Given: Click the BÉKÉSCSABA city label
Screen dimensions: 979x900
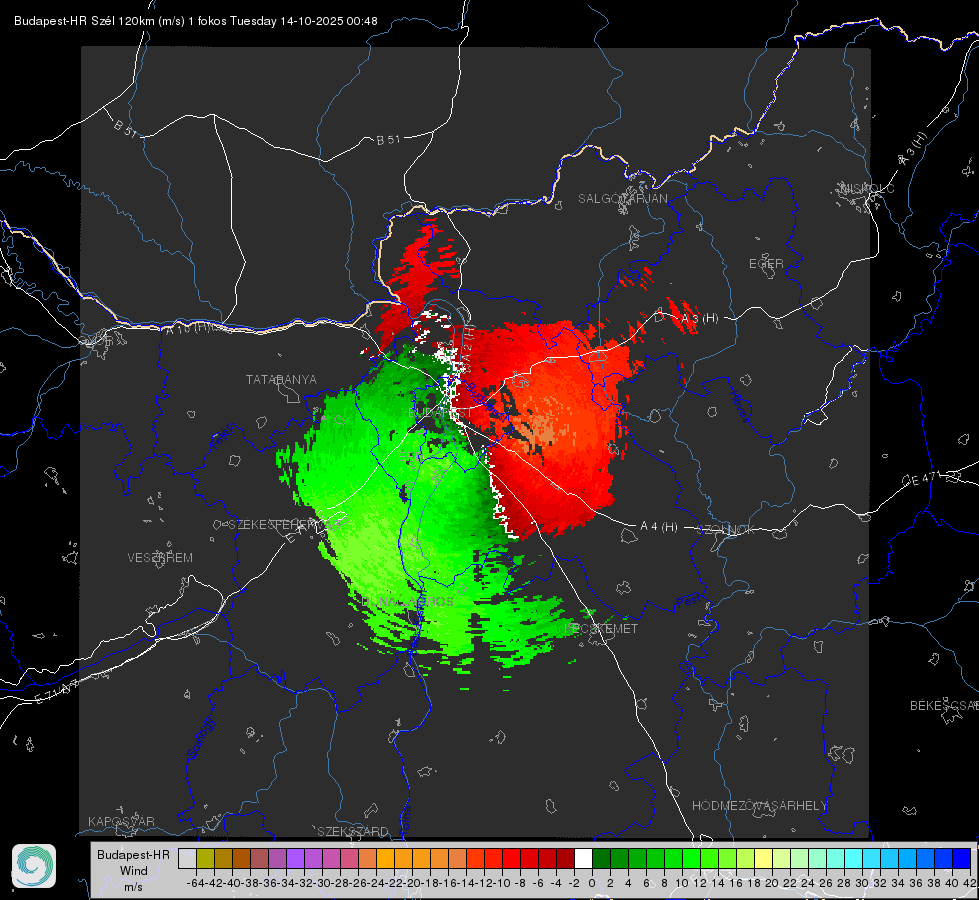Looking at the screenshot, I should 944,705.
